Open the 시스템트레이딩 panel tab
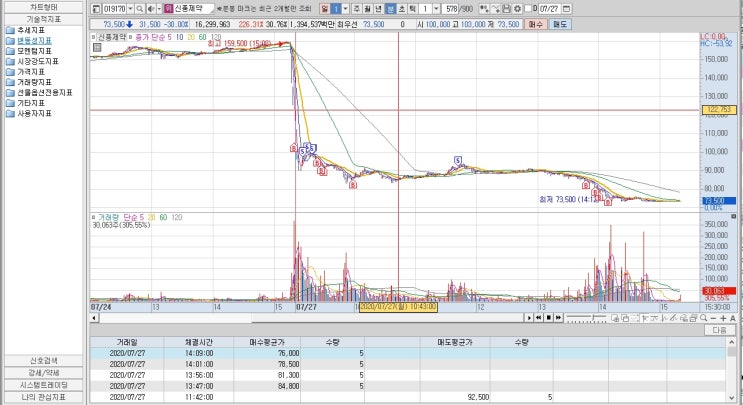This screenshot has width=743, height=405. click(44, 385)
